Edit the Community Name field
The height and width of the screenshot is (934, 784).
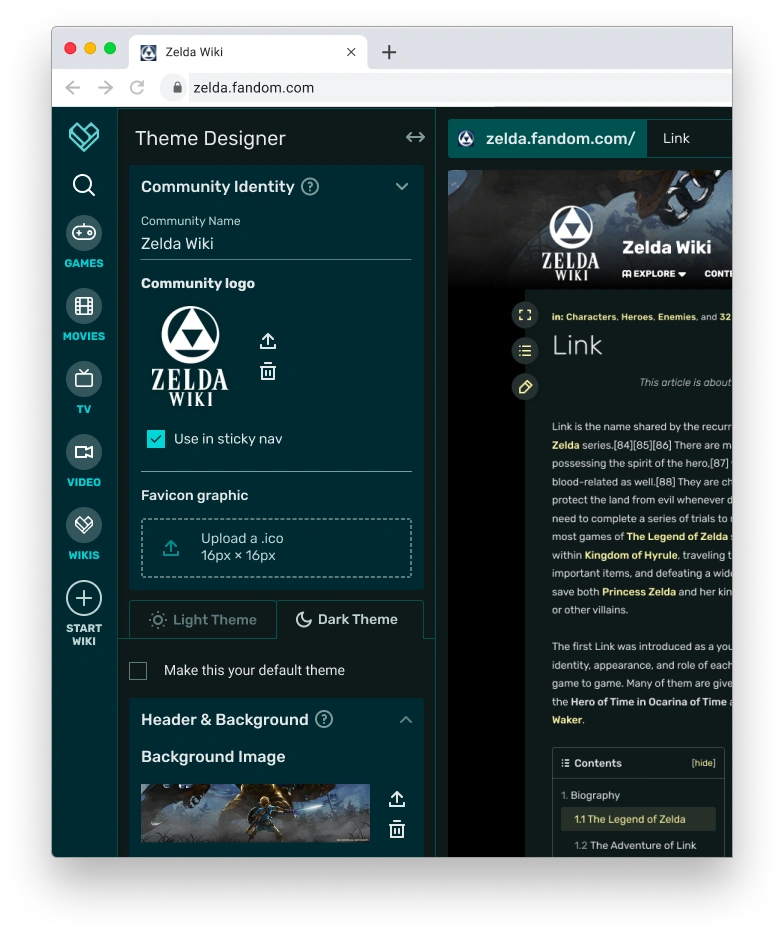pyautogui.click(x=276, y=244)
